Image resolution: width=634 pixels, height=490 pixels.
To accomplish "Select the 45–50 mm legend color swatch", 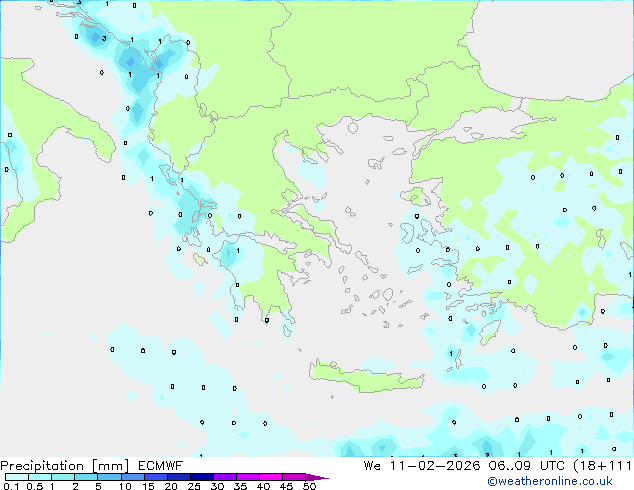I will [294, 477].
